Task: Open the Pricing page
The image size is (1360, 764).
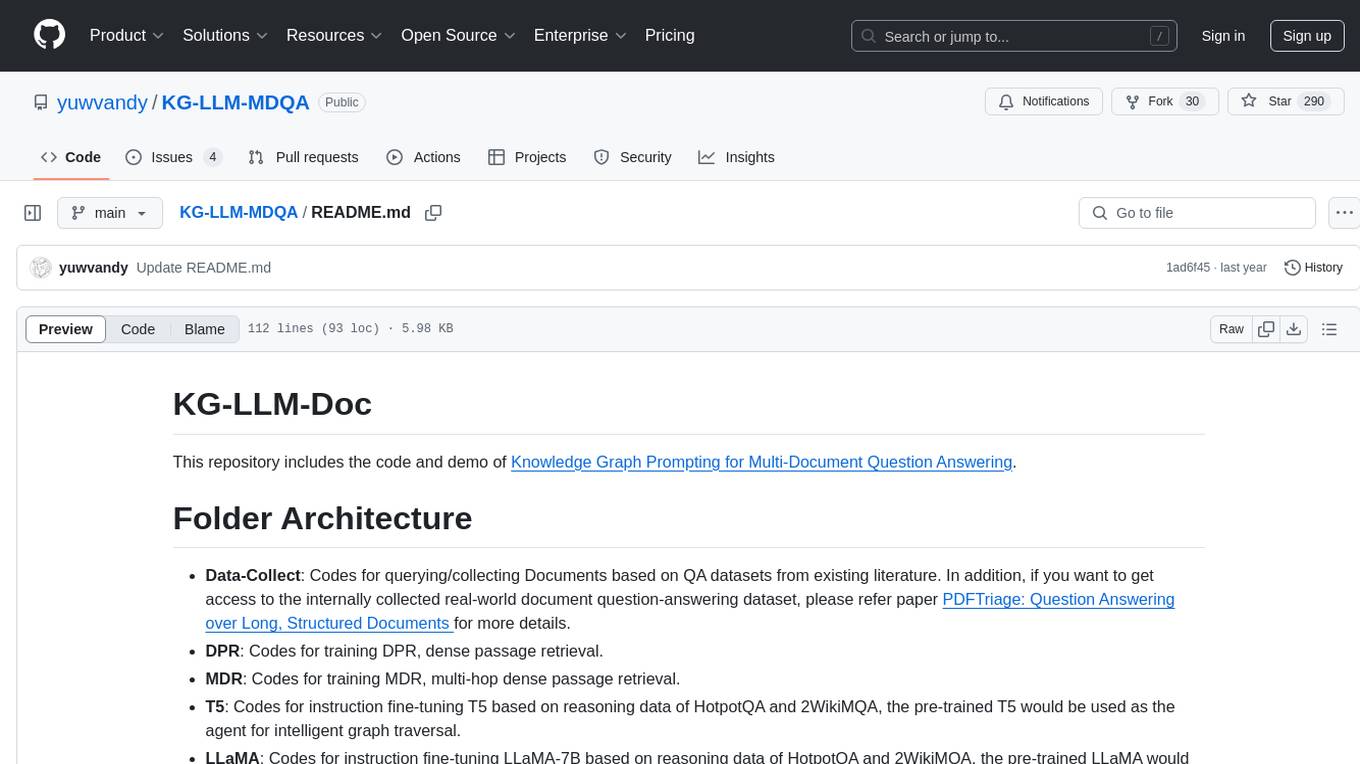Action: [670, 35]
